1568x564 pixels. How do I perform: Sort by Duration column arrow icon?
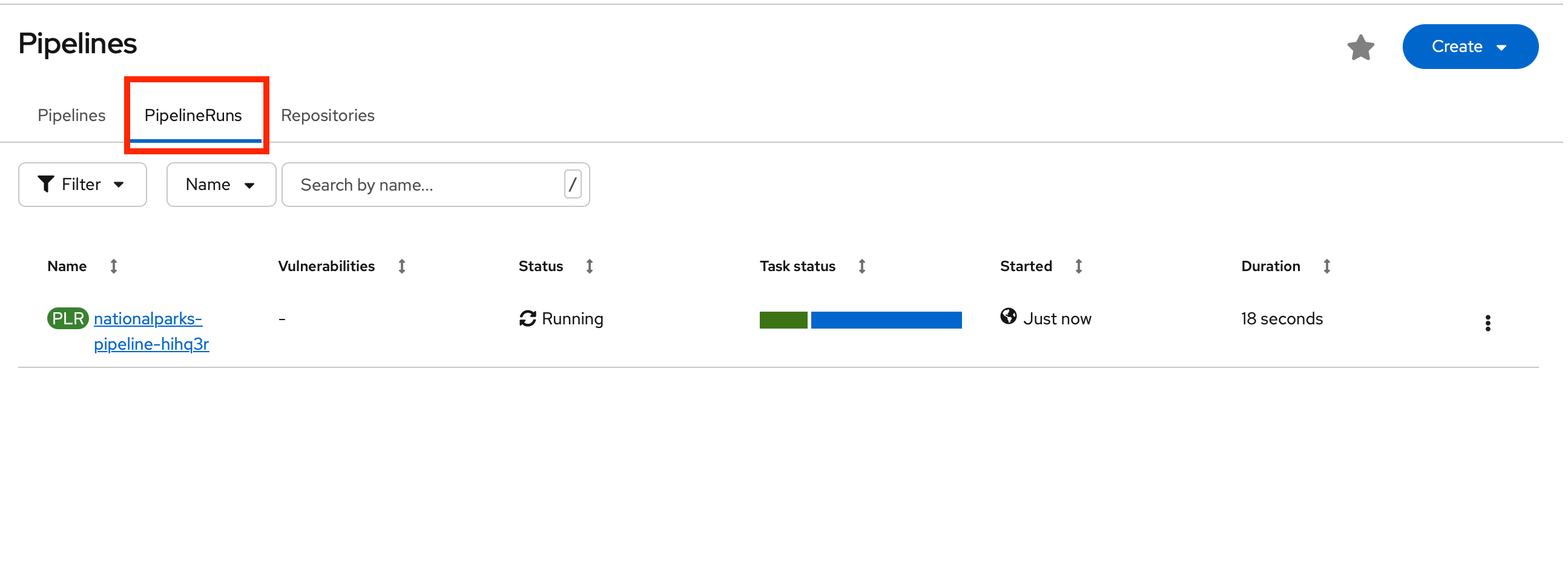point(1326,266)
